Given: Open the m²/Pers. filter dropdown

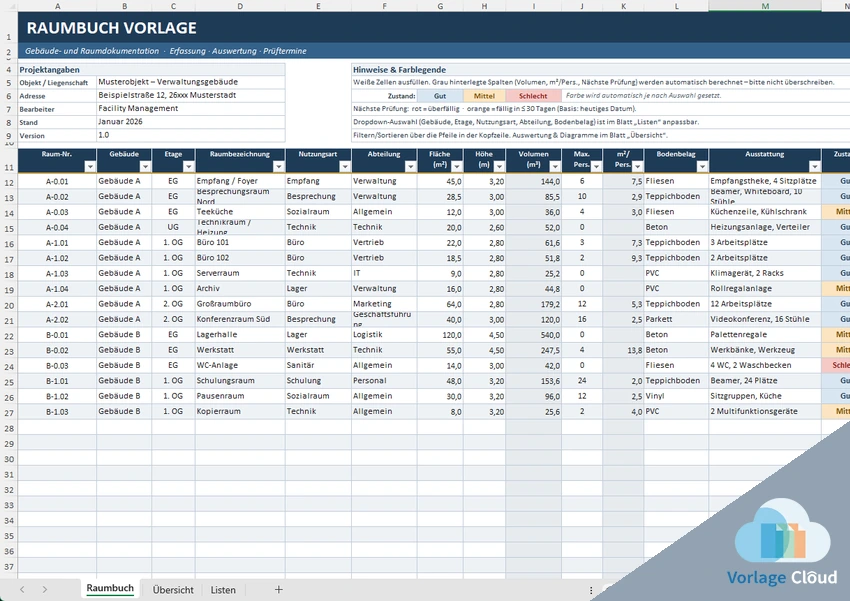Looking at the screenshot, I should pos(637,166).
